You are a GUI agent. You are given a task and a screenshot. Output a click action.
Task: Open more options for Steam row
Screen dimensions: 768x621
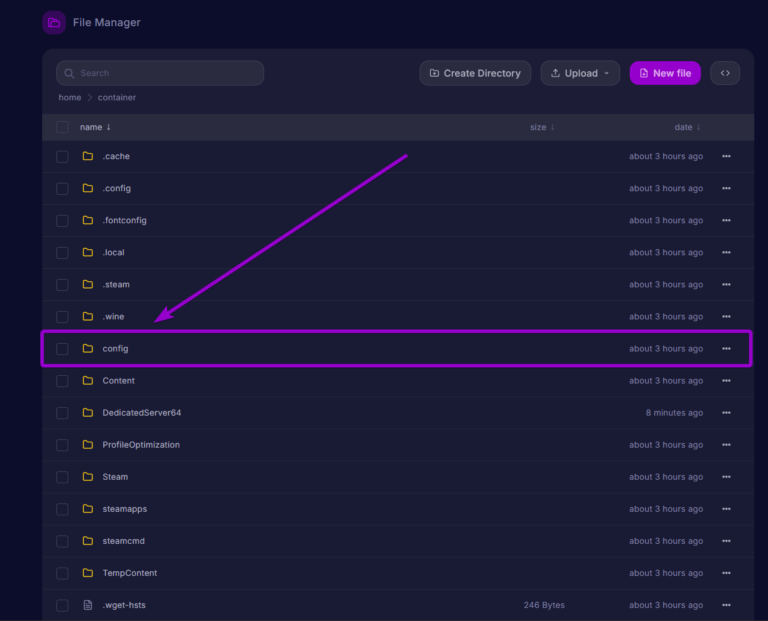(726, 477)
